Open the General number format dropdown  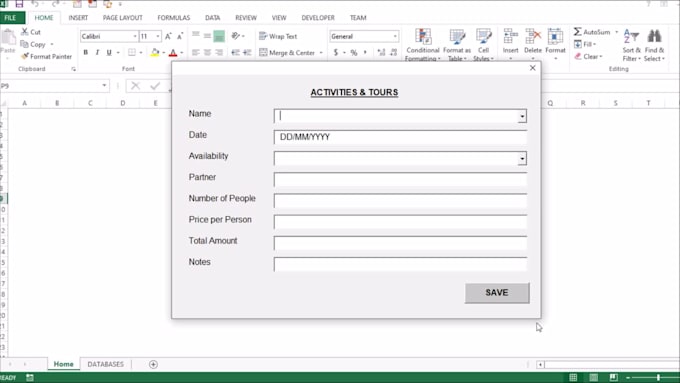[395, 36]
